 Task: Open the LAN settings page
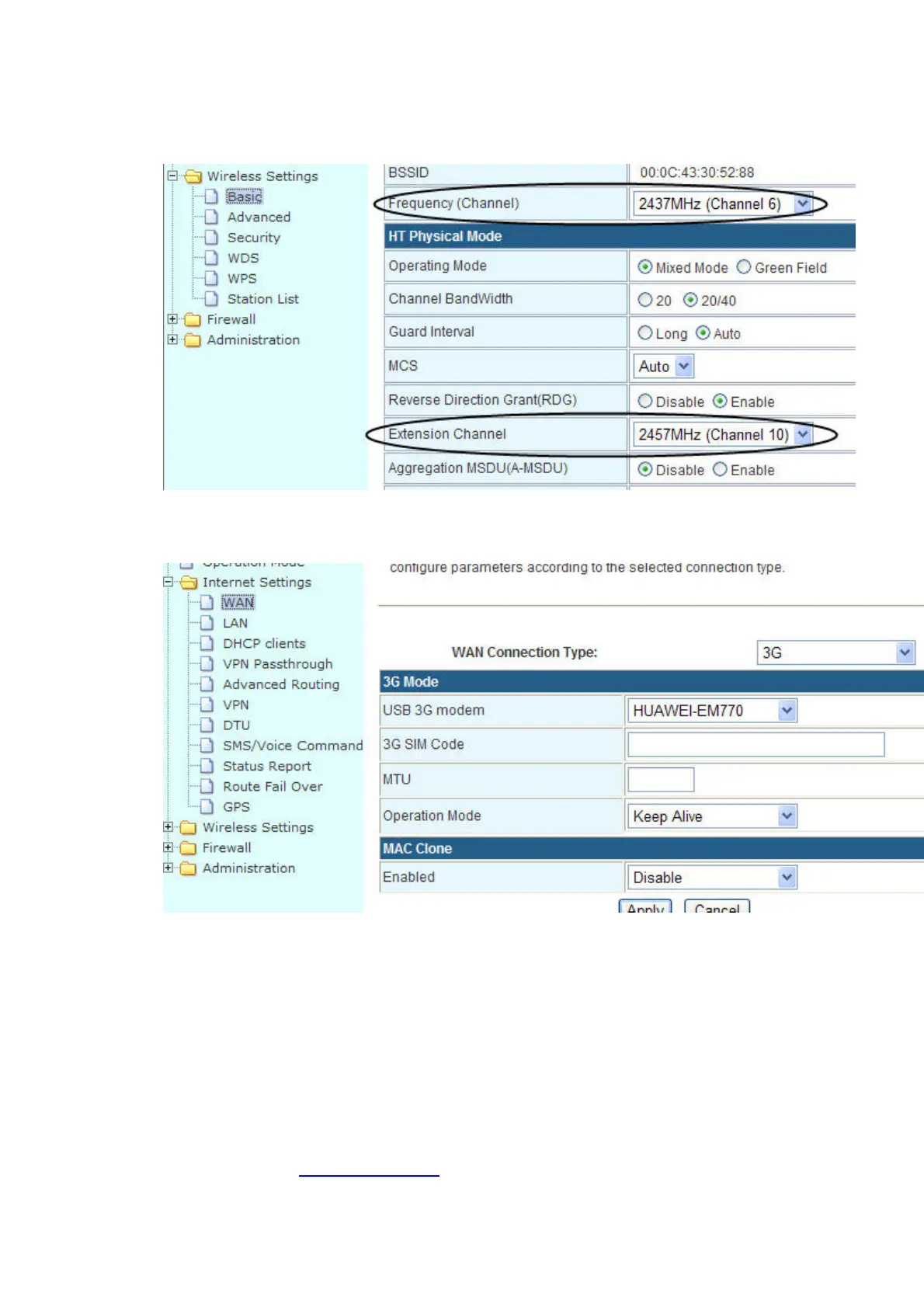pos(235,623)
